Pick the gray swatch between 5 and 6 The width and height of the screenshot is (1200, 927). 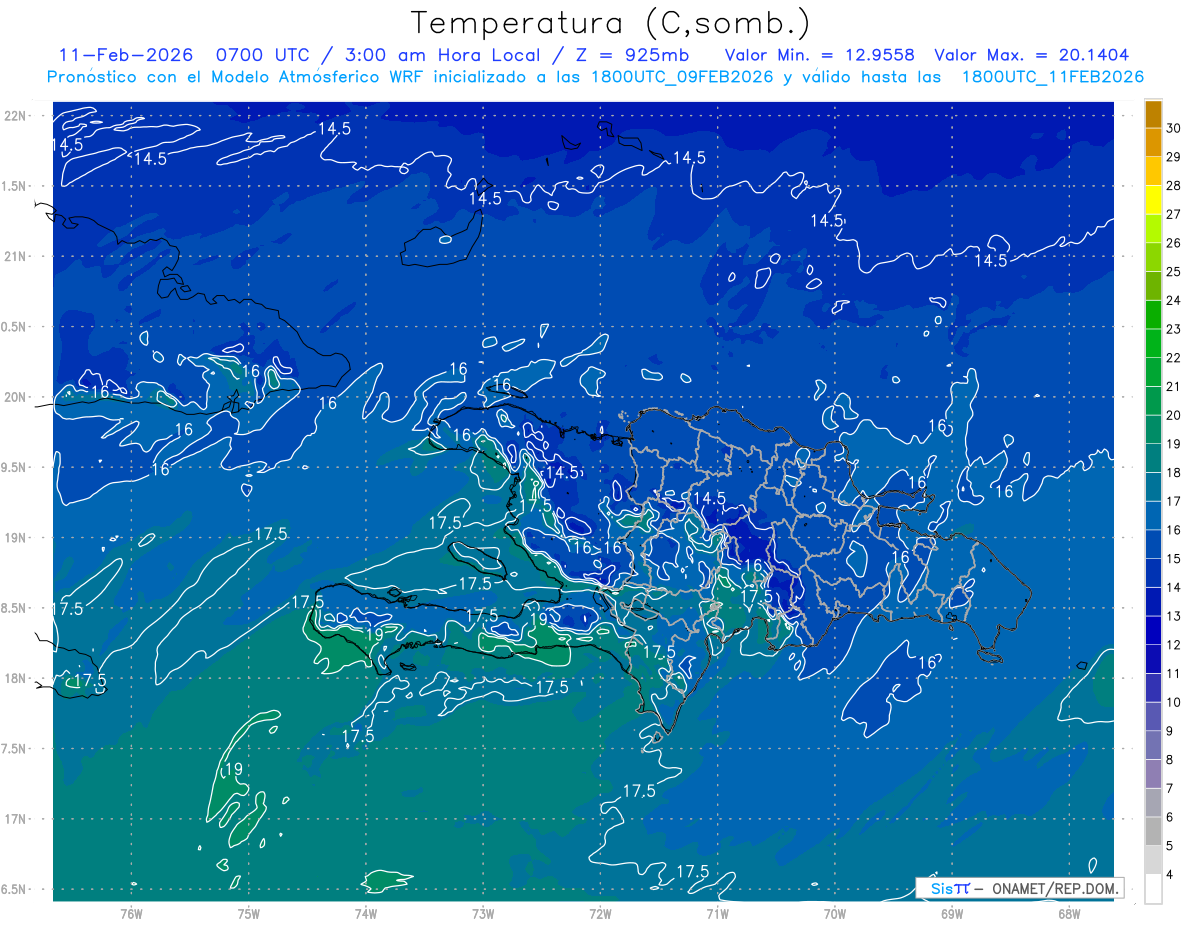pos(1153,832)
